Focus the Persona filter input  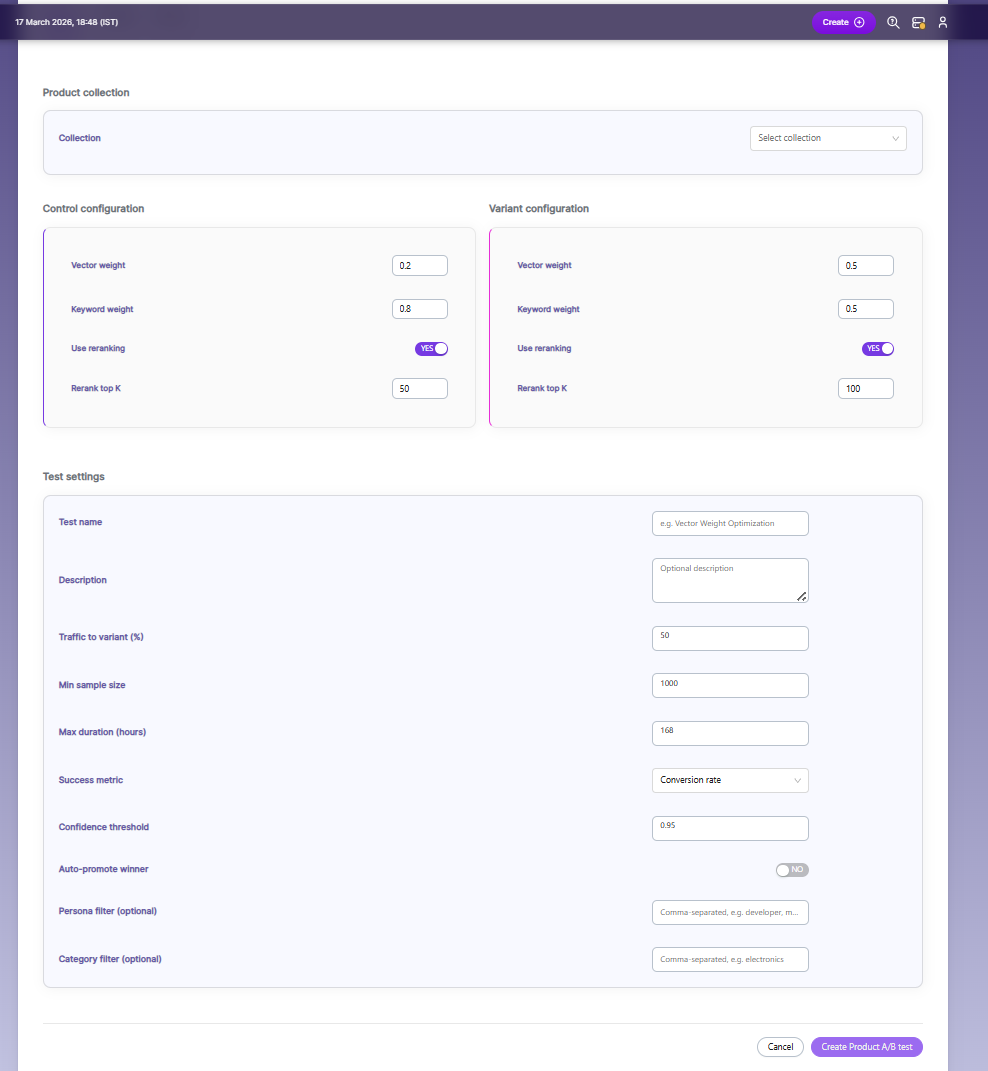pos(730,912)
